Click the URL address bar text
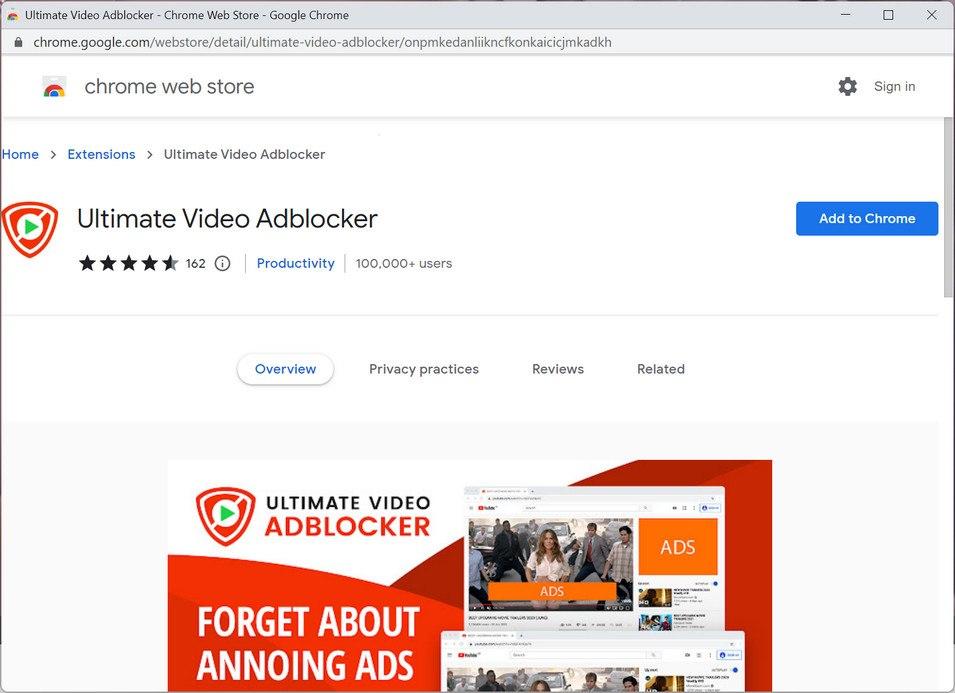Image resolution: width=955 pixels, height=693 pixels. tap(322, 42)
